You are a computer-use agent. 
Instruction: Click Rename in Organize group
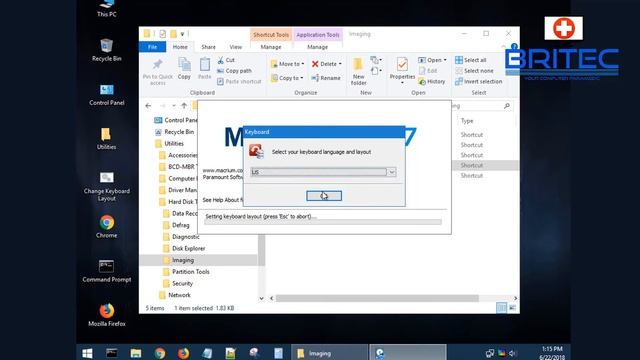click(326, 78)
